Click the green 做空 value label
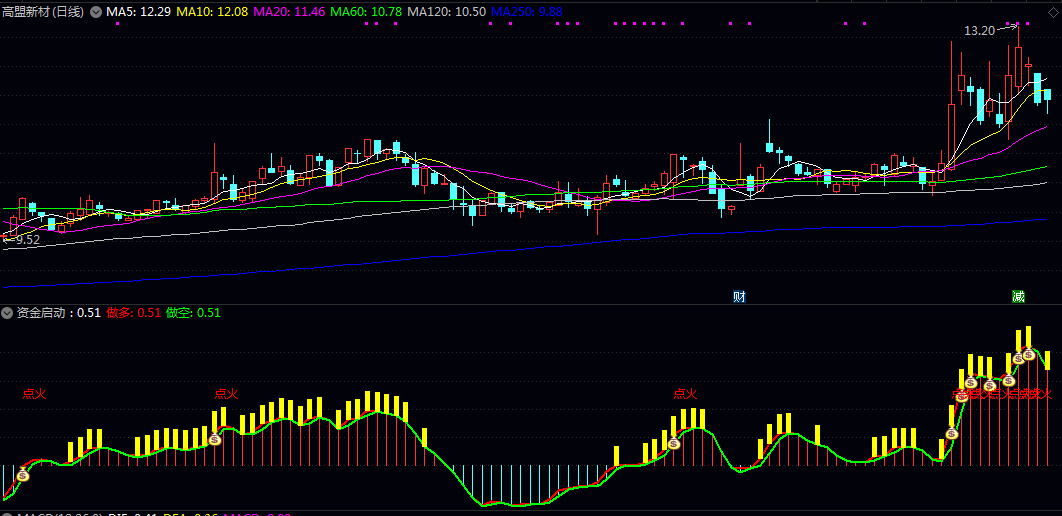 click(x=193, y=313)
